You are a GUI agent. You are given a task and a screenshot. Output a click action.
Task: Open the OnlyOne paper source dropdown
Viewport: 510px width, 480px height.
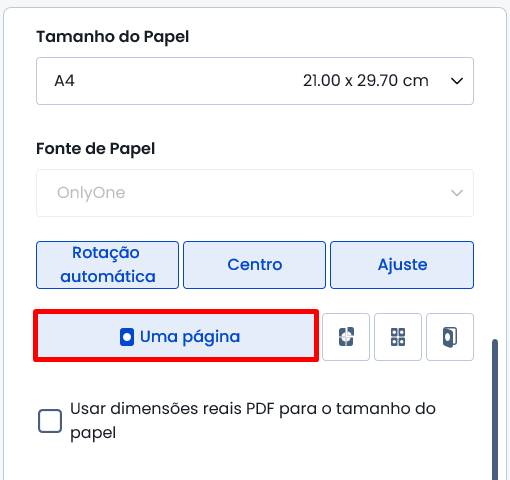tap(255, 193)
